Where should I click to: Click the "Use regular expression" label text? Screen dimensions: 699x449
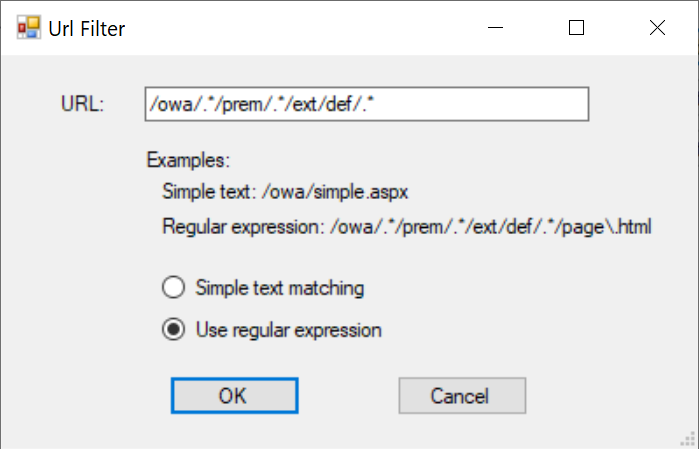[x=288, y=329]
